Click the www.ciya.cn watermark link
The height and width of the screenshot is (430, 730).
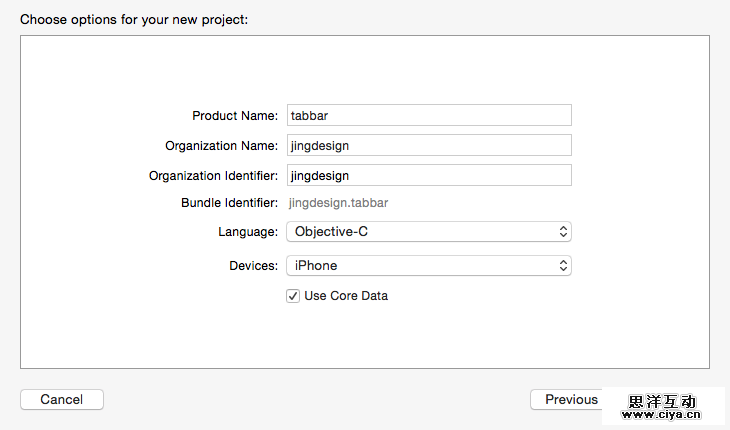[662, 414]
